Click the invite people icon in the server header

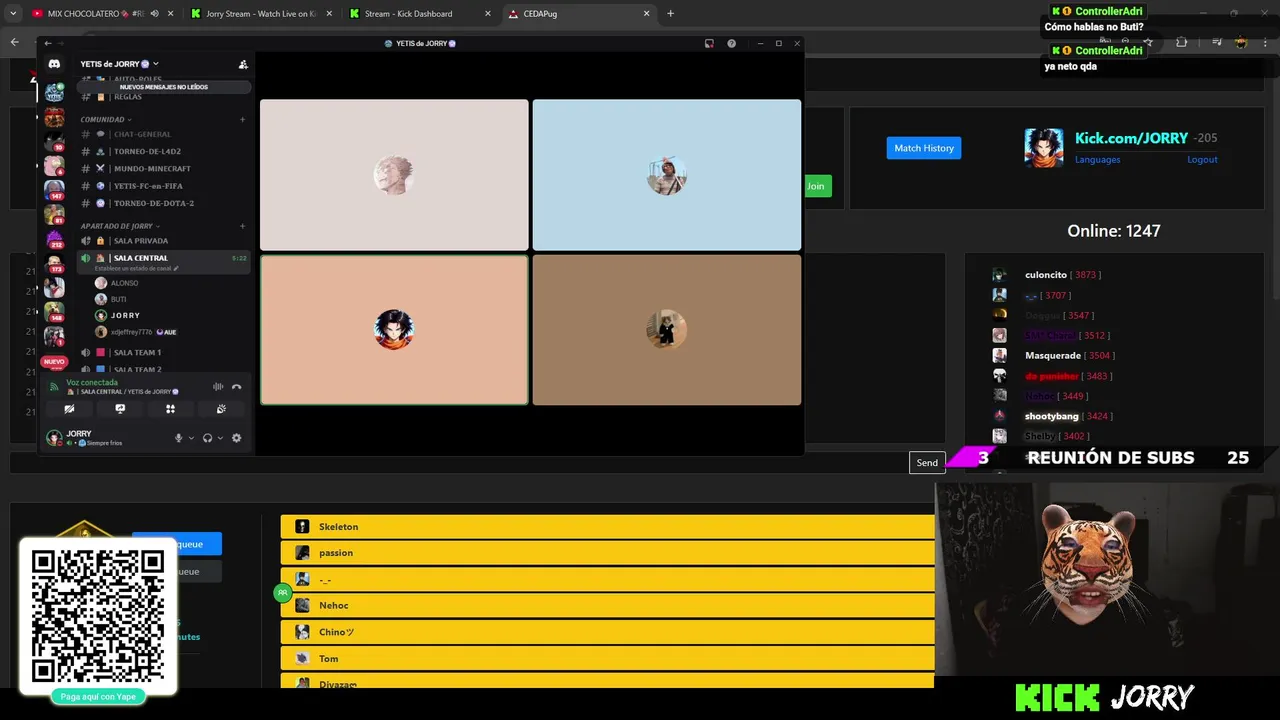click(x=243, y=64)
